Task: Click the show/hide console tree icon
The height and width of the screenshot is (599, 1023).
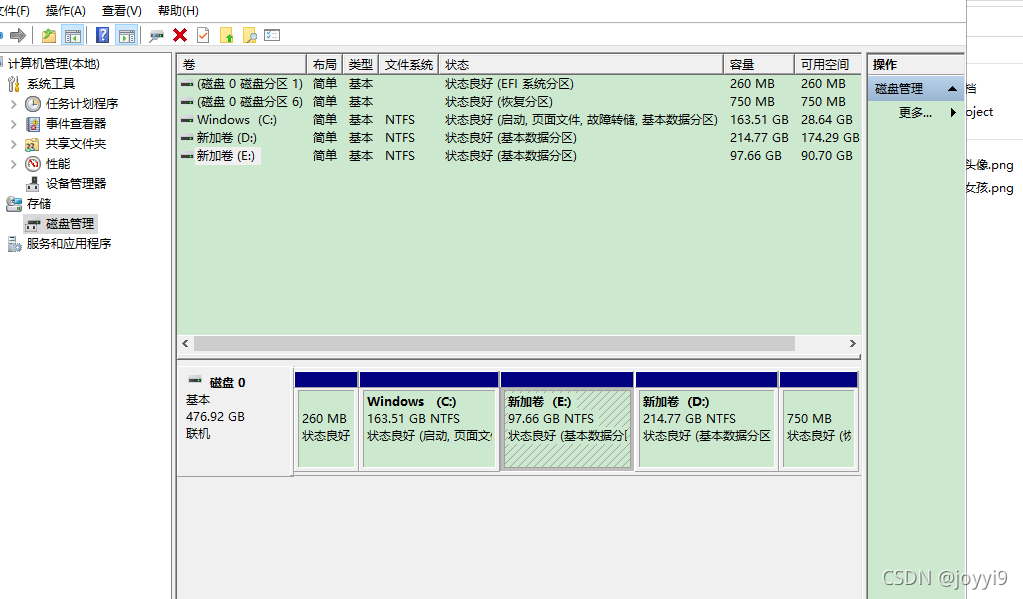Action: [x=73, y=36]
